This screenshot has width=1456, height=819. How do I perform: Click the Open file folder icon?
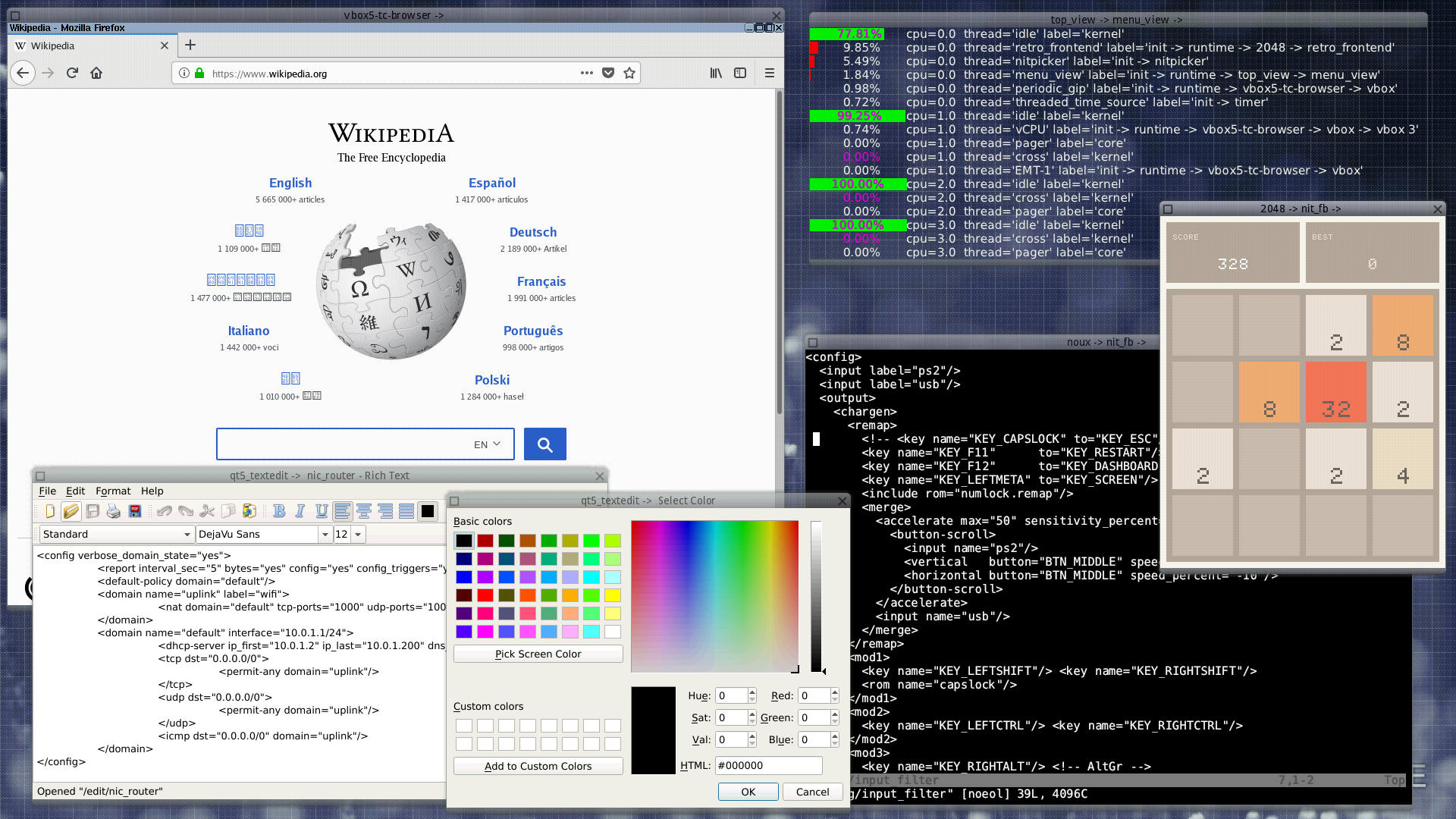click(71, 512)
